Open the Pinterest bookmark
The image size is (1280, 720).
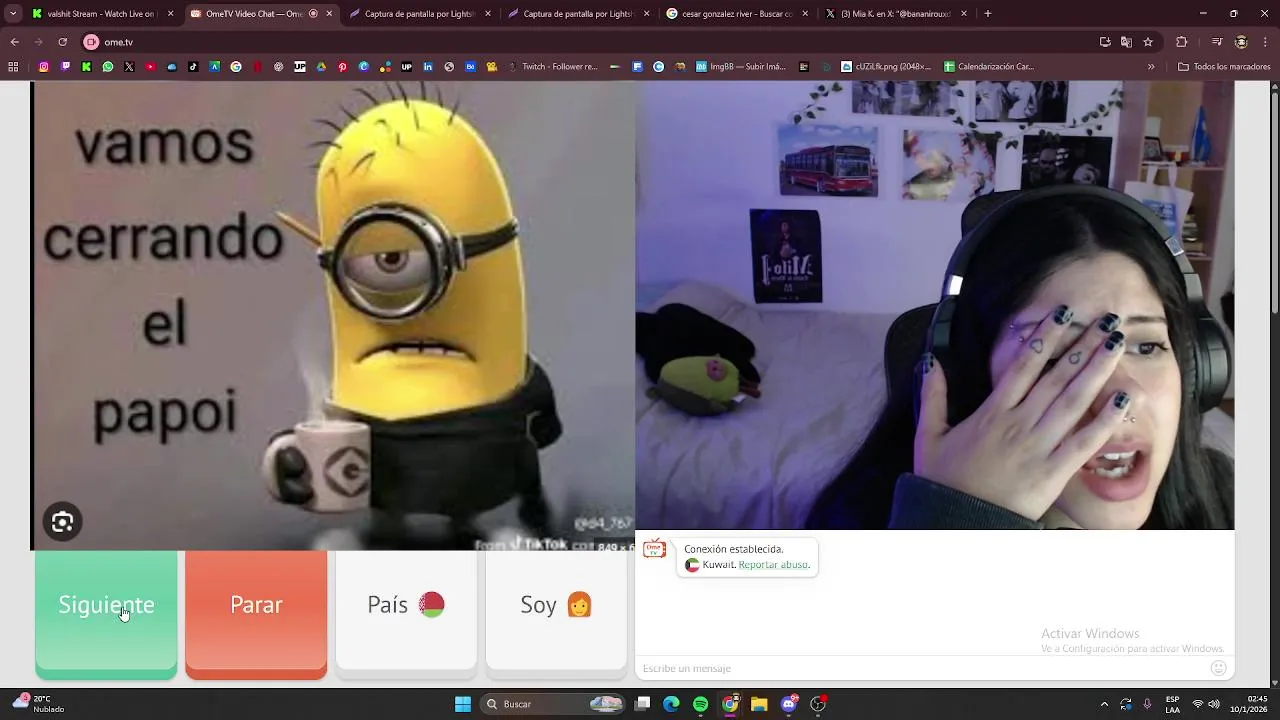tap(342, 67)
